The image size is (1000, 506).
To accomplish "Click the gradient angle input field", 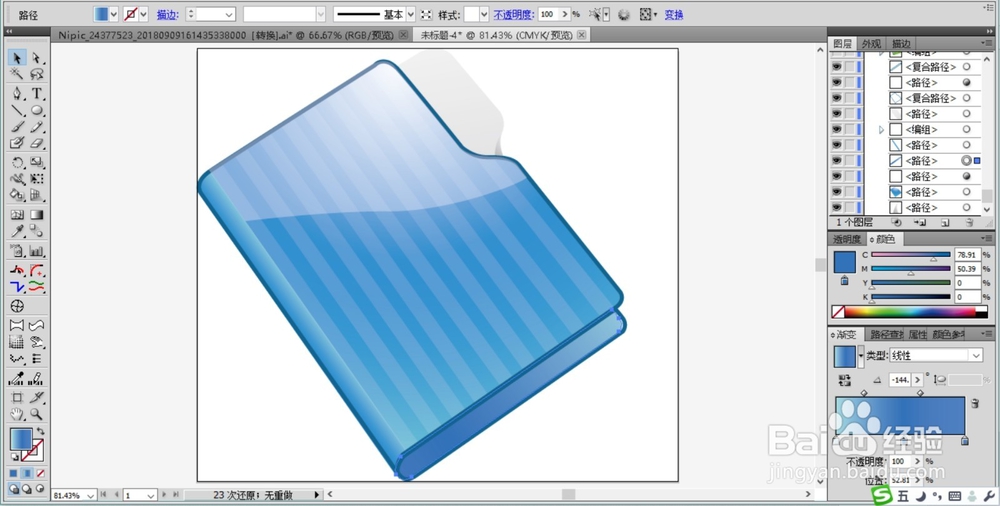I will click(x=901, y=380).
